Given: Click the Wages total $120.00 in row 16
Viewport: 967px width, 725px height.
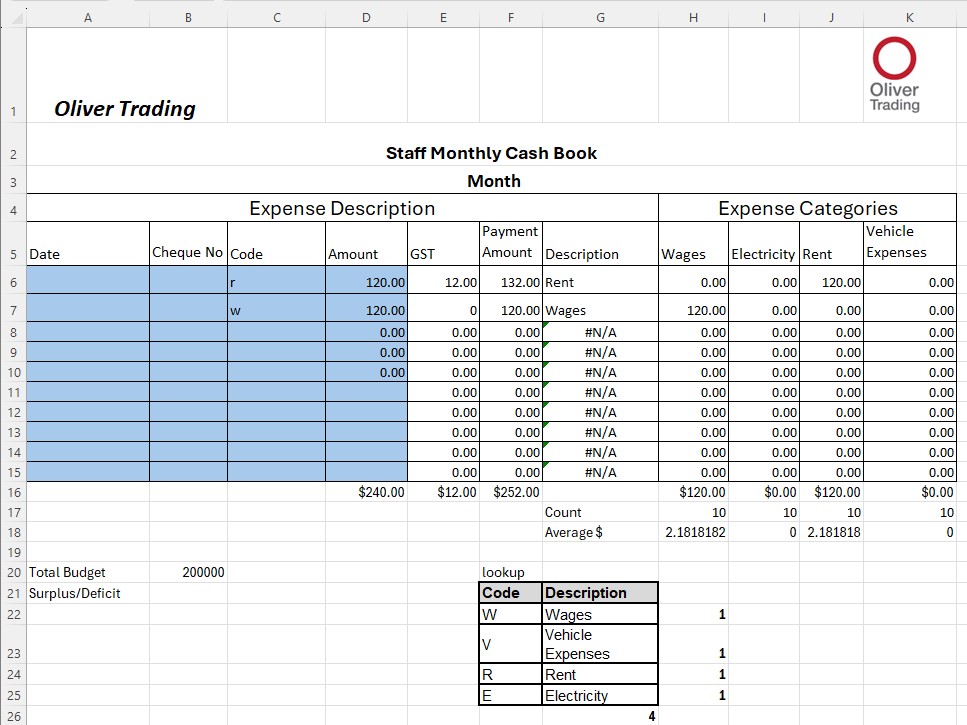Looking at the screenshot, I should click(693, 493).
